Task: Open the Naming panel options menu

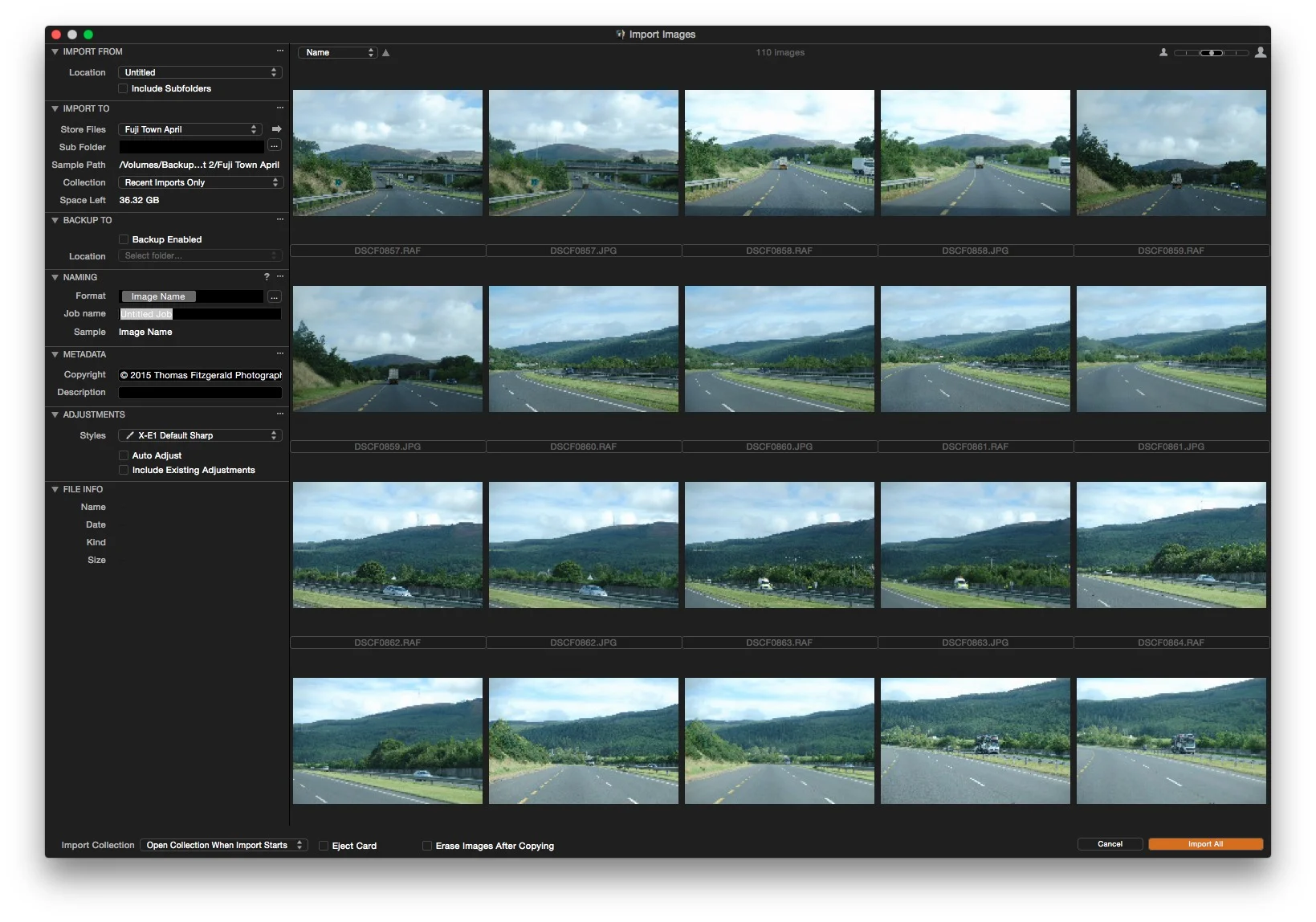Action: click(280, 277)
